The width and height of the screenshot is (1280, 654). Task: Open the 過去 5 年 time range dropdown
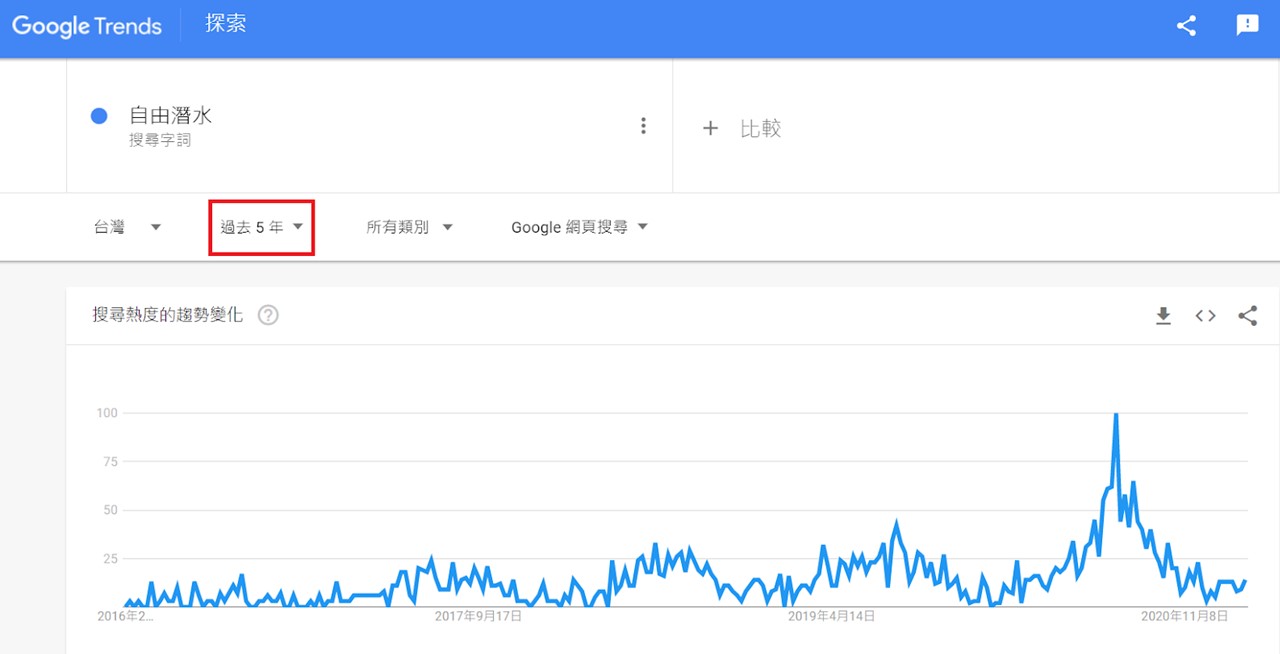click(262, 227)
